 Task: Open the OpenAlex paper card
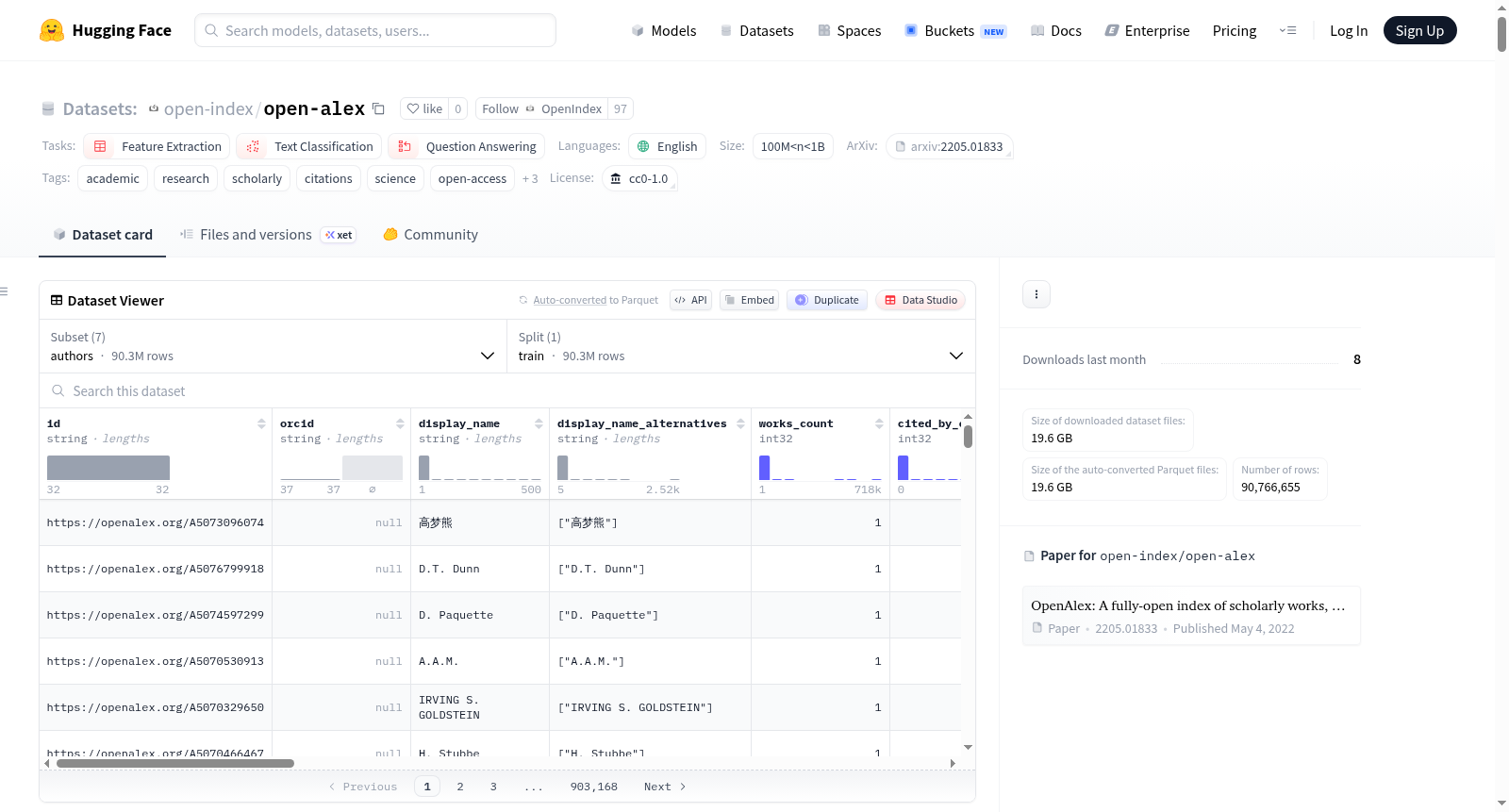tap(1191, 616)
